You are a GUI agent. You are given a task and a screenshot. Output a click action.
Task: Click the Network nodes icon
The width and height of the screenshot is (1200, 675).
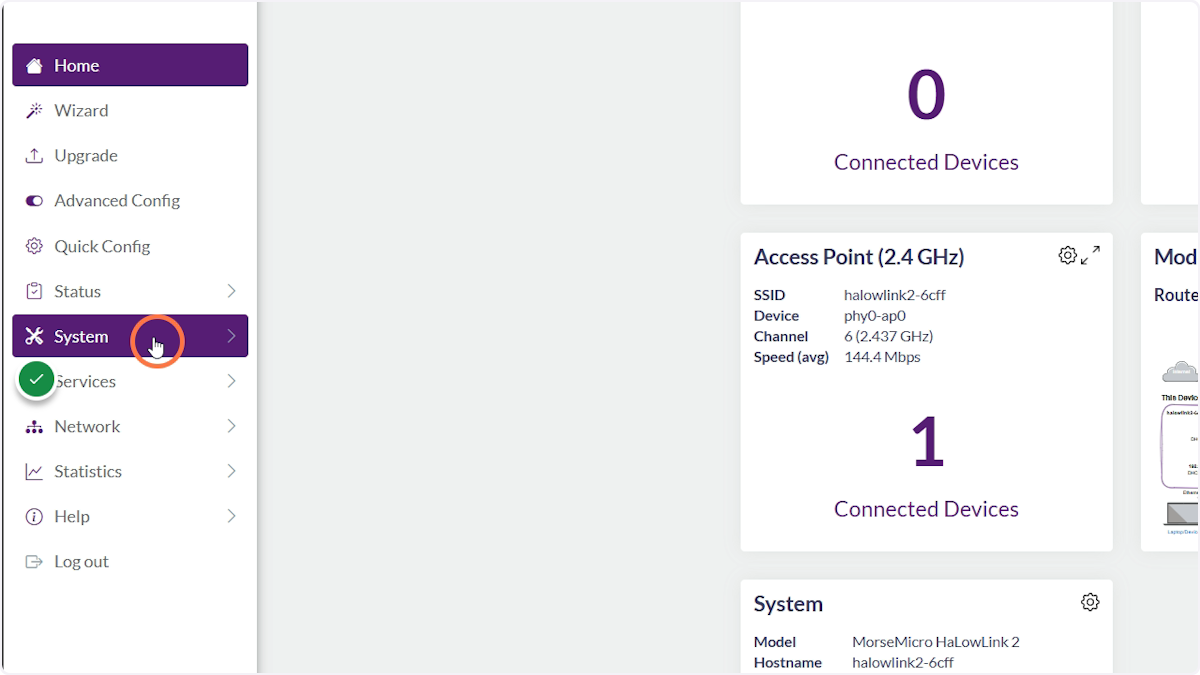[x=34, y=426]
